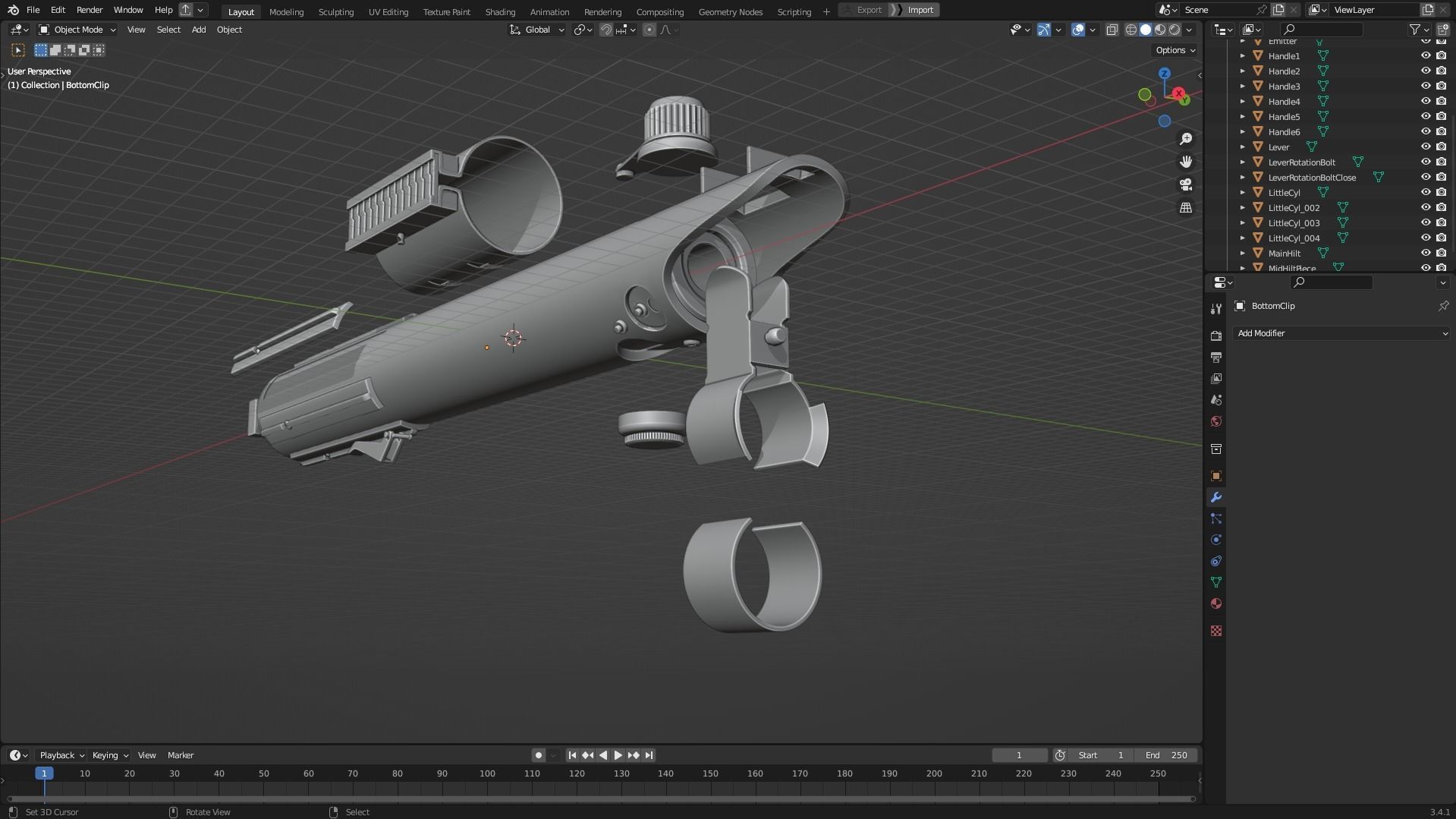Play the animation forward
The image size is (1456, 819).
[618, 755]
